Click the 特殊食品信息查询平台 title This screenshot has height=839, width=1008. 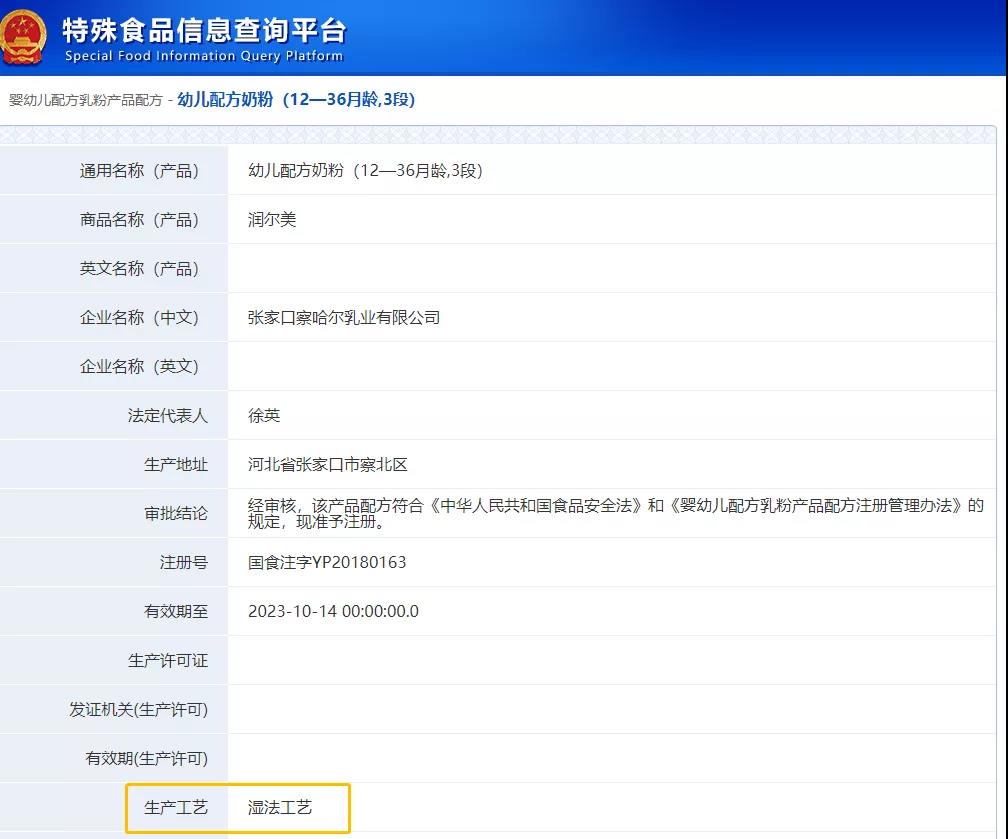click(204, 30)
